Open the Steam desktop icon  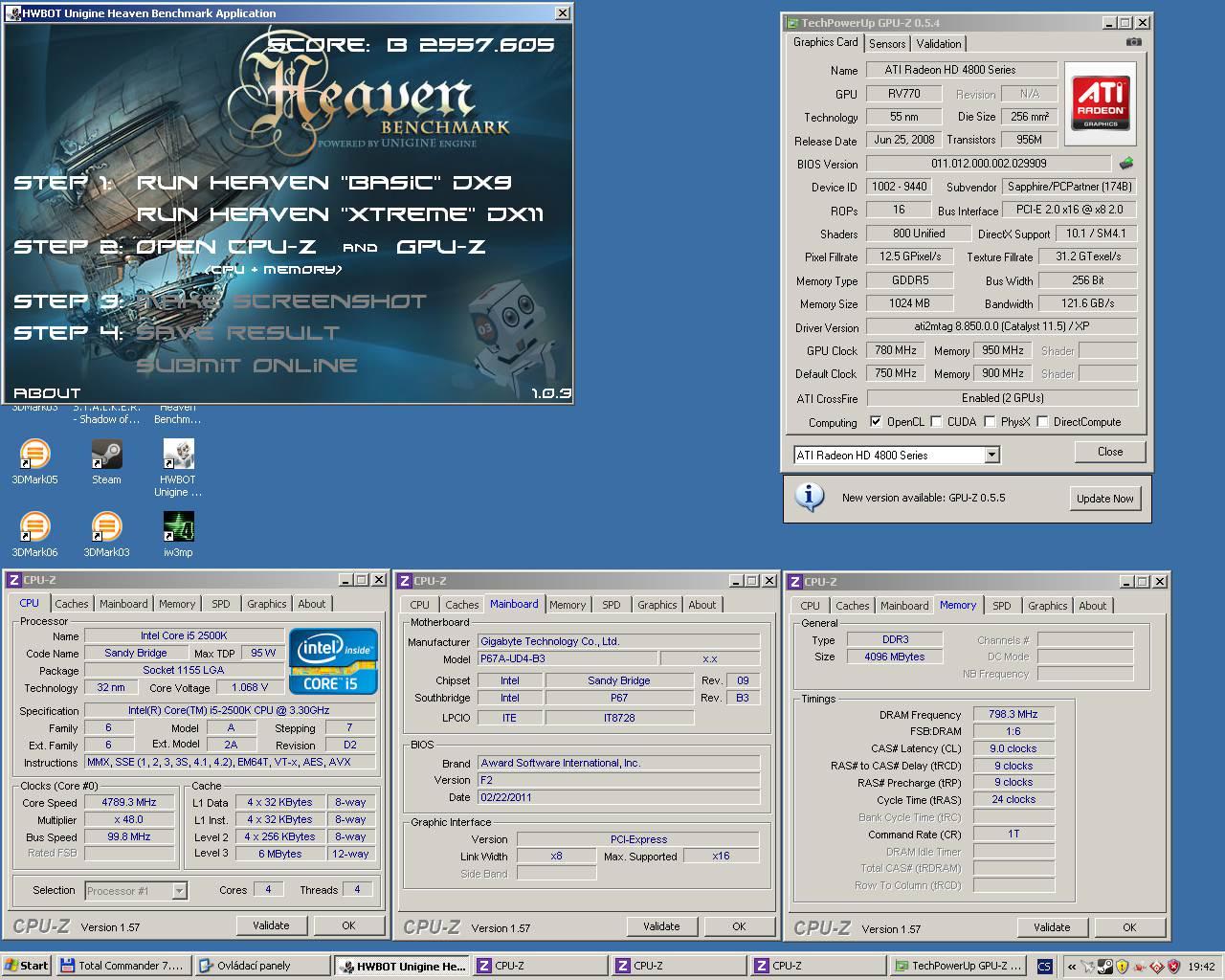[x=106, y=461]
